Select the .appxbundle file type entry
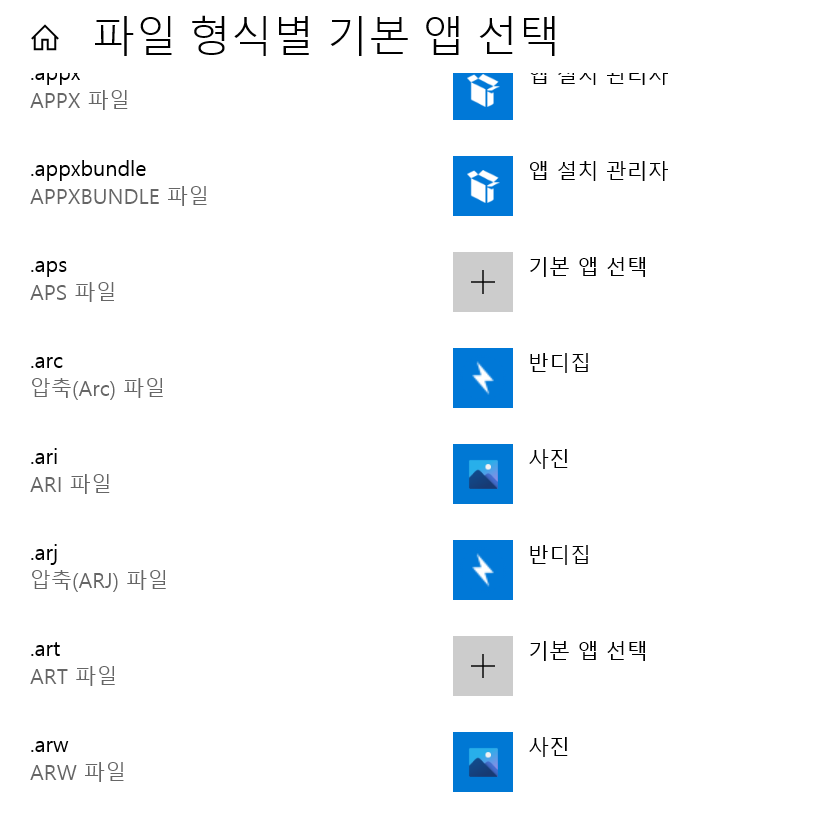 coord(119,183)
